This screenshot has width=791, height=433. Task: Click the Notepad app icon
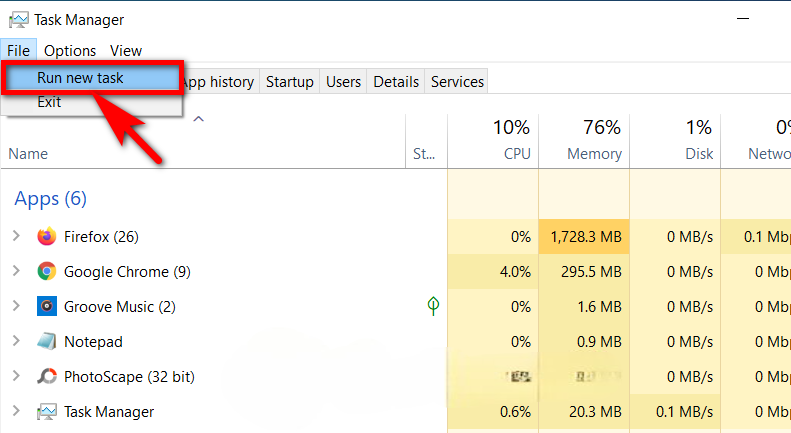click(46, 341)
